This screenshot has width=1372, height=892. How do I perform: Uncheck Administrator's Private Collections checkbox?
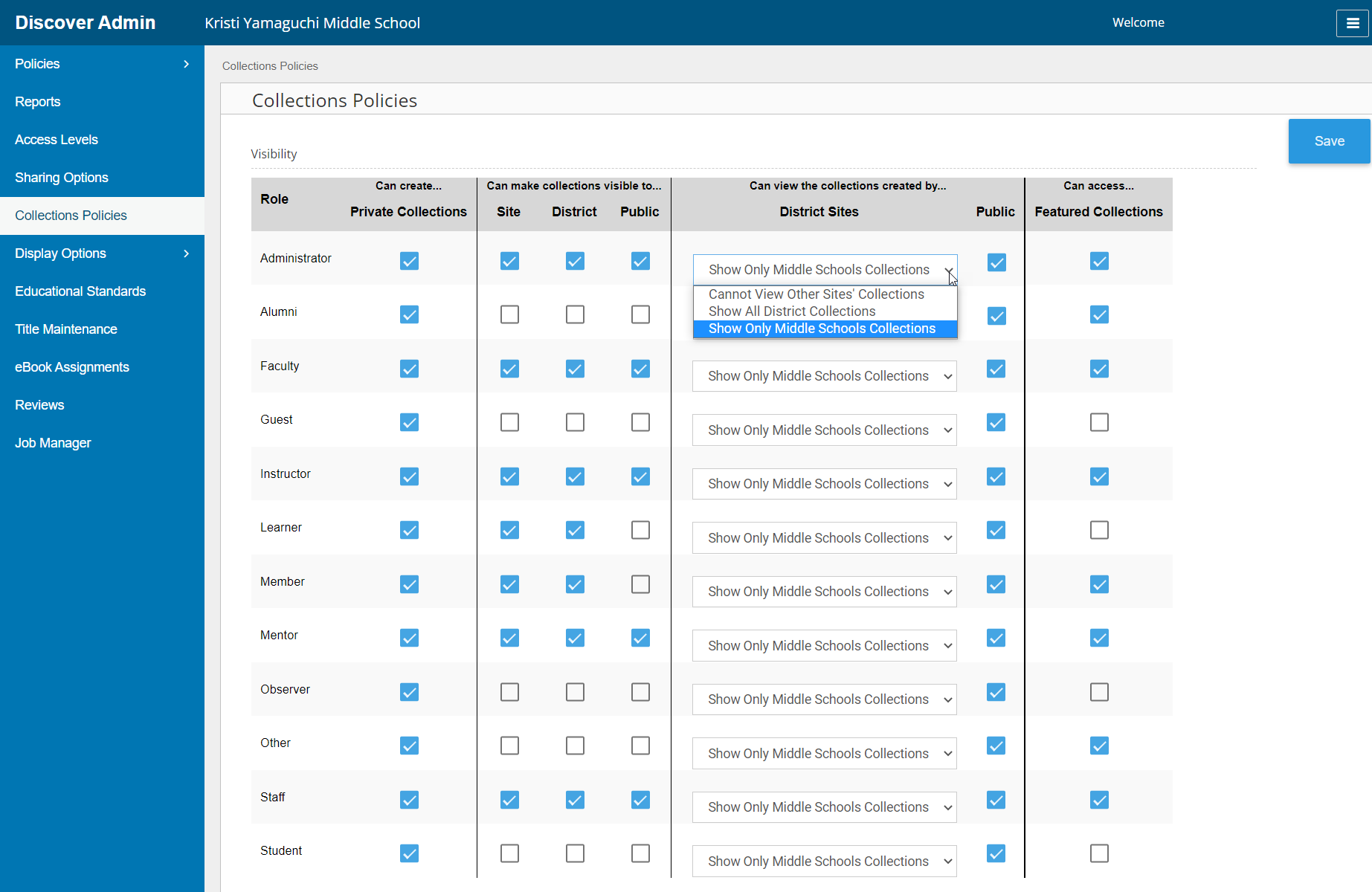[x=409, y=261]
